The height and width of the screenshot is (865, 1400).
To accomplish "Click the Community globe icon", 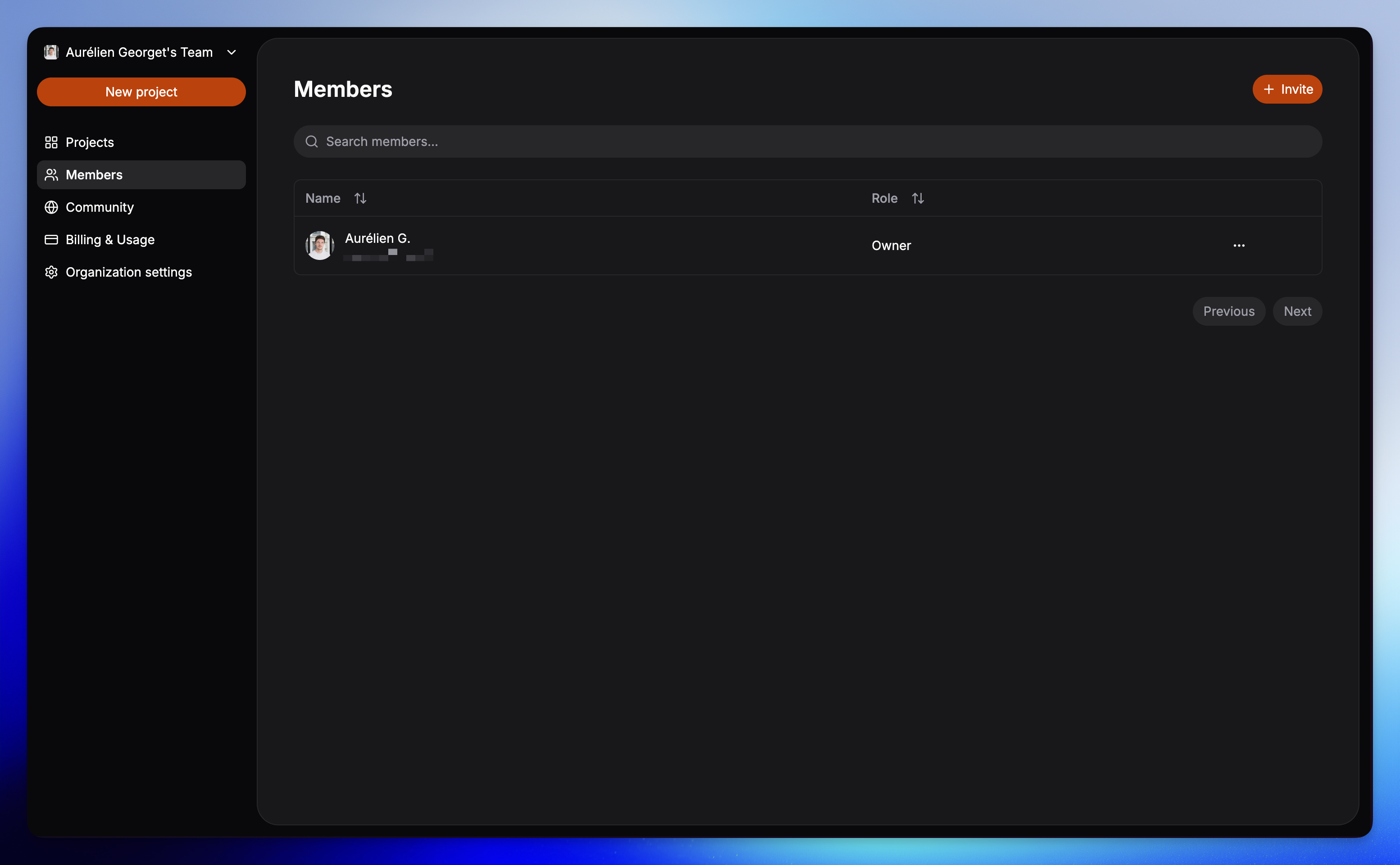I will tap(51, 208).
